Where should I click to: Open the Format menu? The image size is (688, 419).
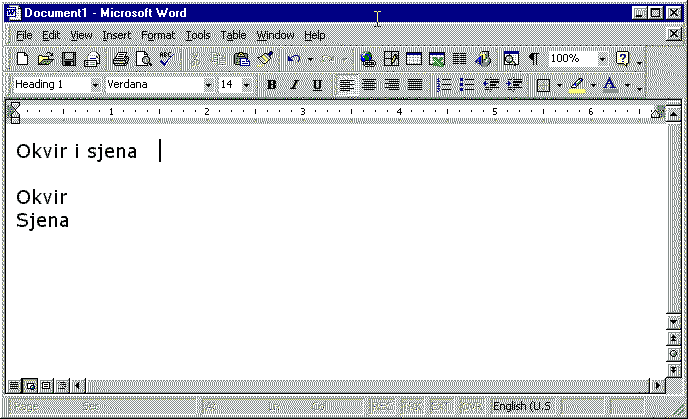[x=158, y=35]
